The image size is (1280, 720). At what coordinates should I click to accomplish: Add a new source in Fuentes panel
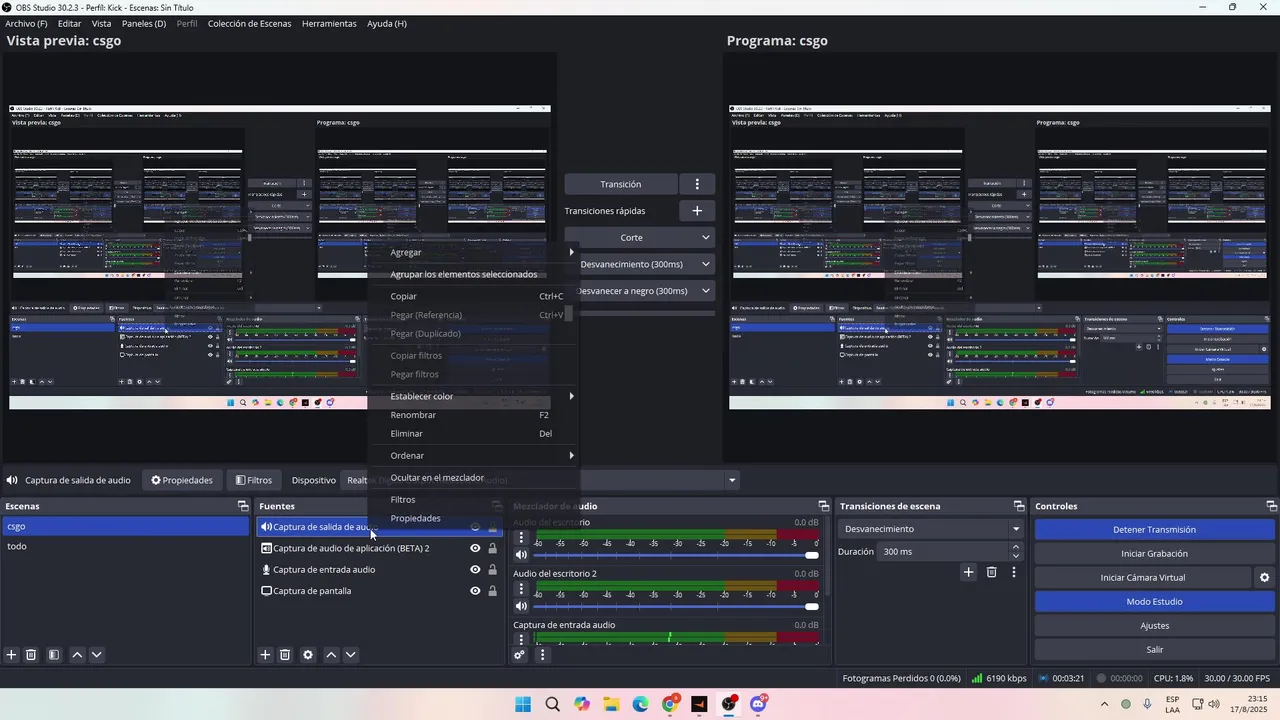click(265, 655)
